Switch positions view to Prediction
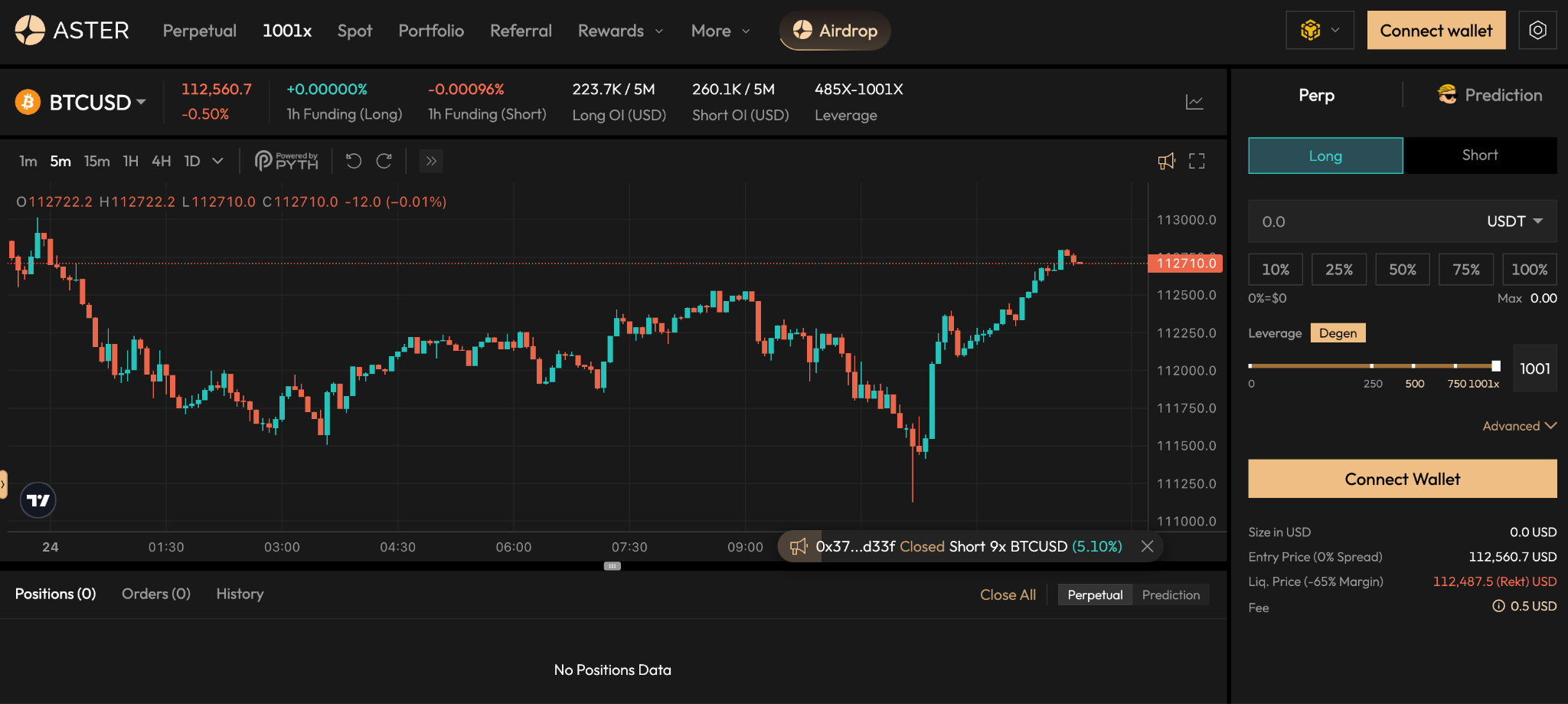The width and height of the screenshot is (1568, 704). [1171, 595]
